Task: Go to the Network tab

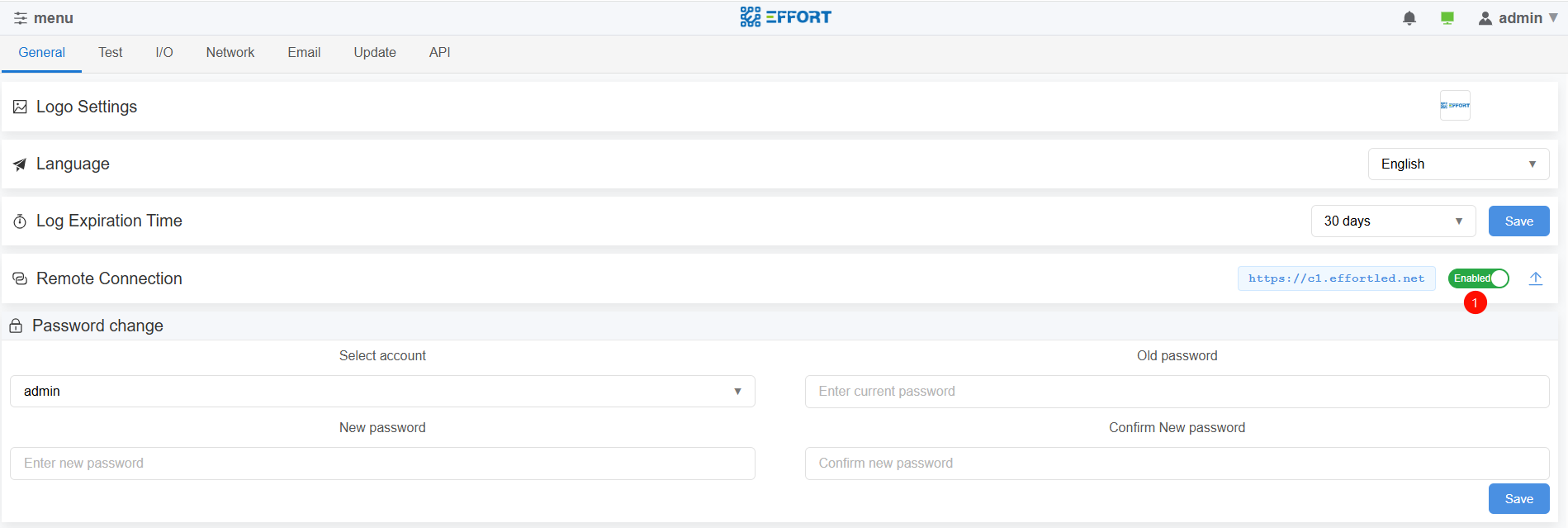Action: (230, 53)
